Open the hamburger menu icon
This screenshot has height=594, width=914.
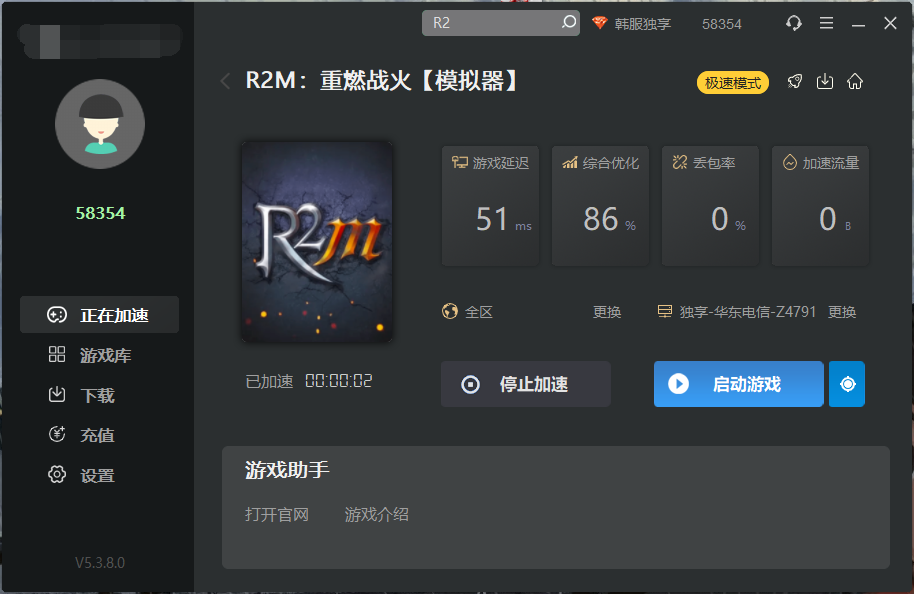tap(826, 23)
